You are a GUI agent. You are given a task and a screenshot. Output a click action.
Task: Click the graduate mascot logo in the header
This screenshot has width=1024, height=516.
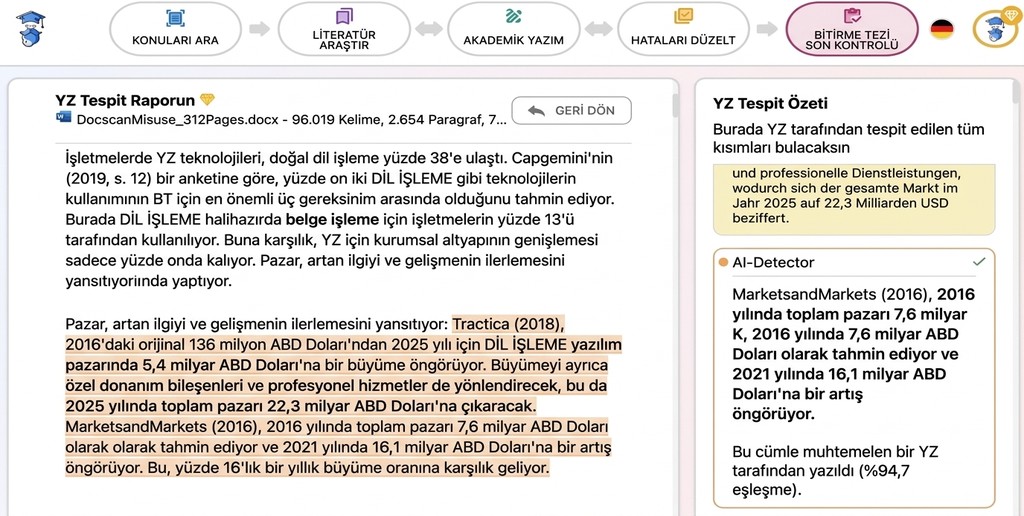point(31,28)
